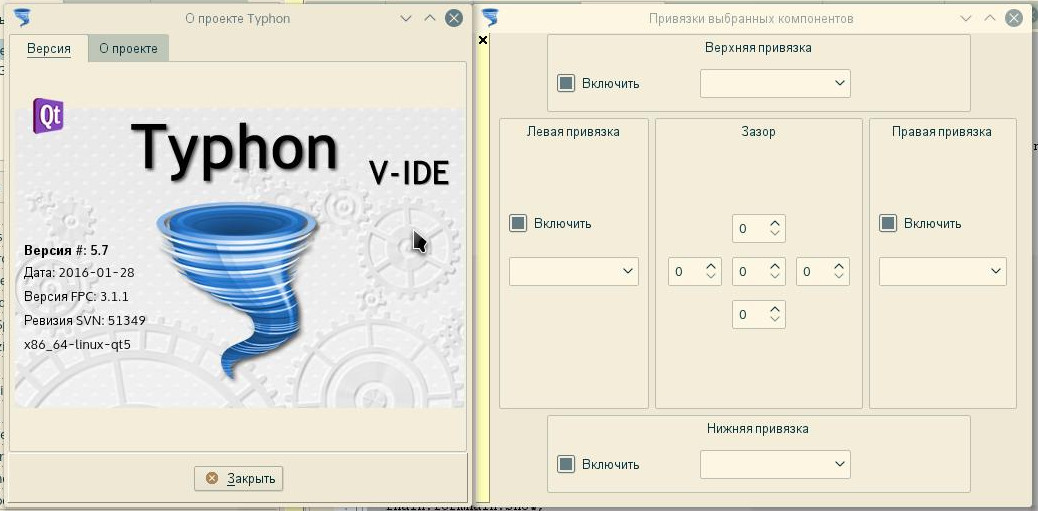The height and width of the screenshot is (511, 1038).
Task: Switch to the Версия tab
Action: coord(49,49)
